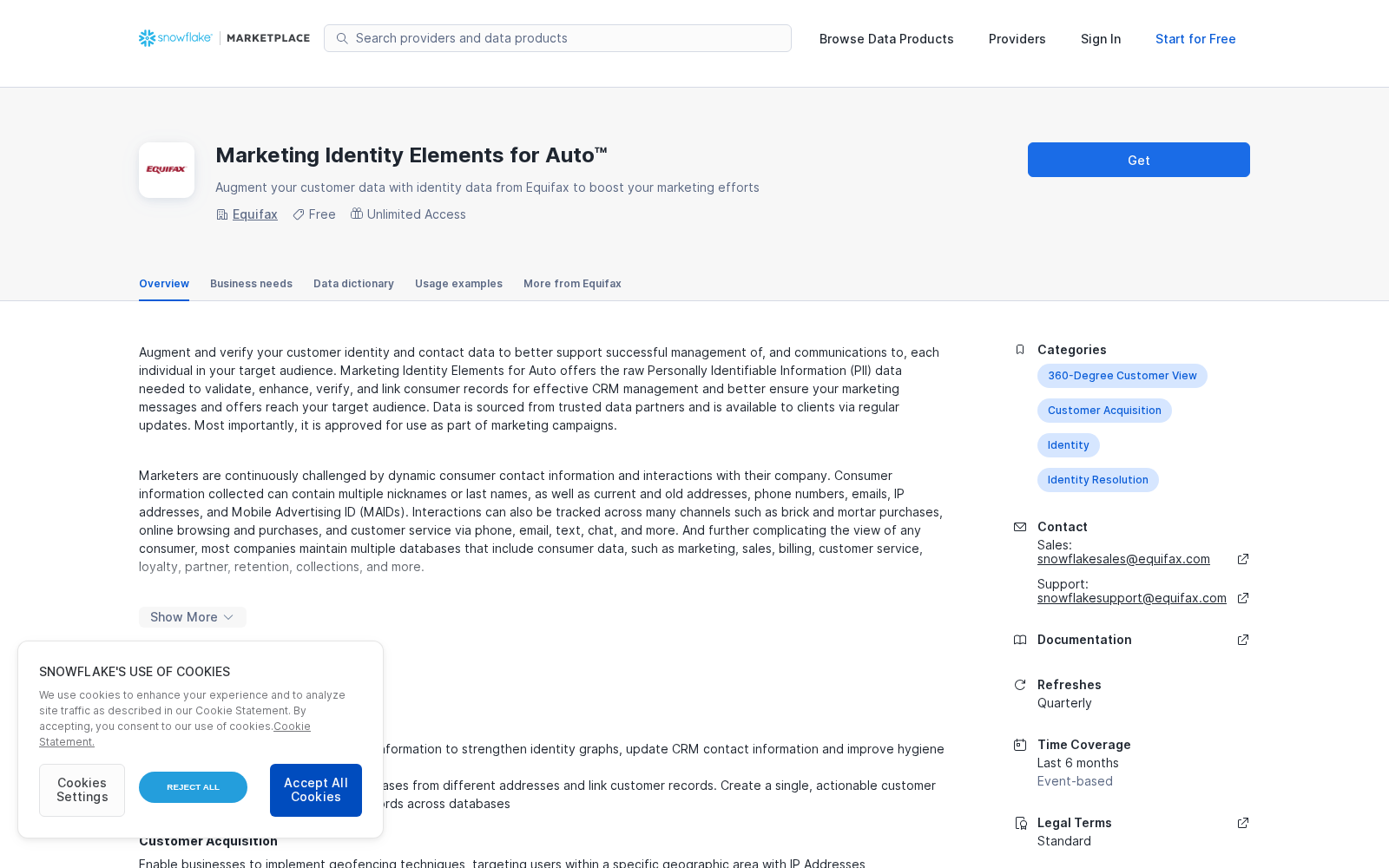This screenshot has width=1389, height=868.
Task: Click the 'Event-based' text
Action: (1075, 781)
